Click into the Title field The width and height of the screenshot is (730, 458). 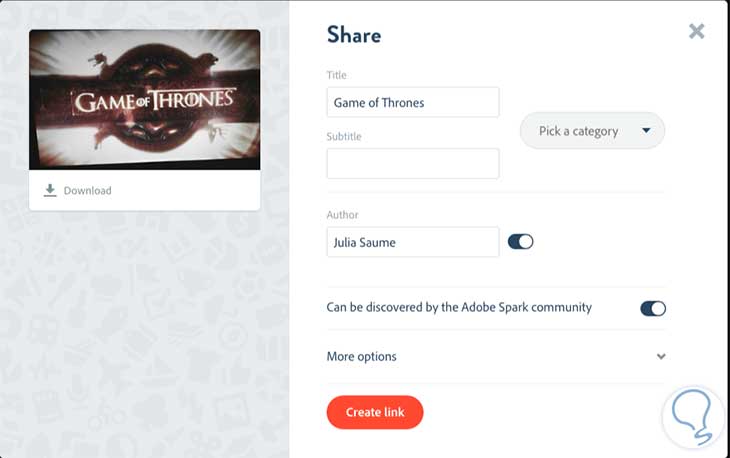coord(412,102)
